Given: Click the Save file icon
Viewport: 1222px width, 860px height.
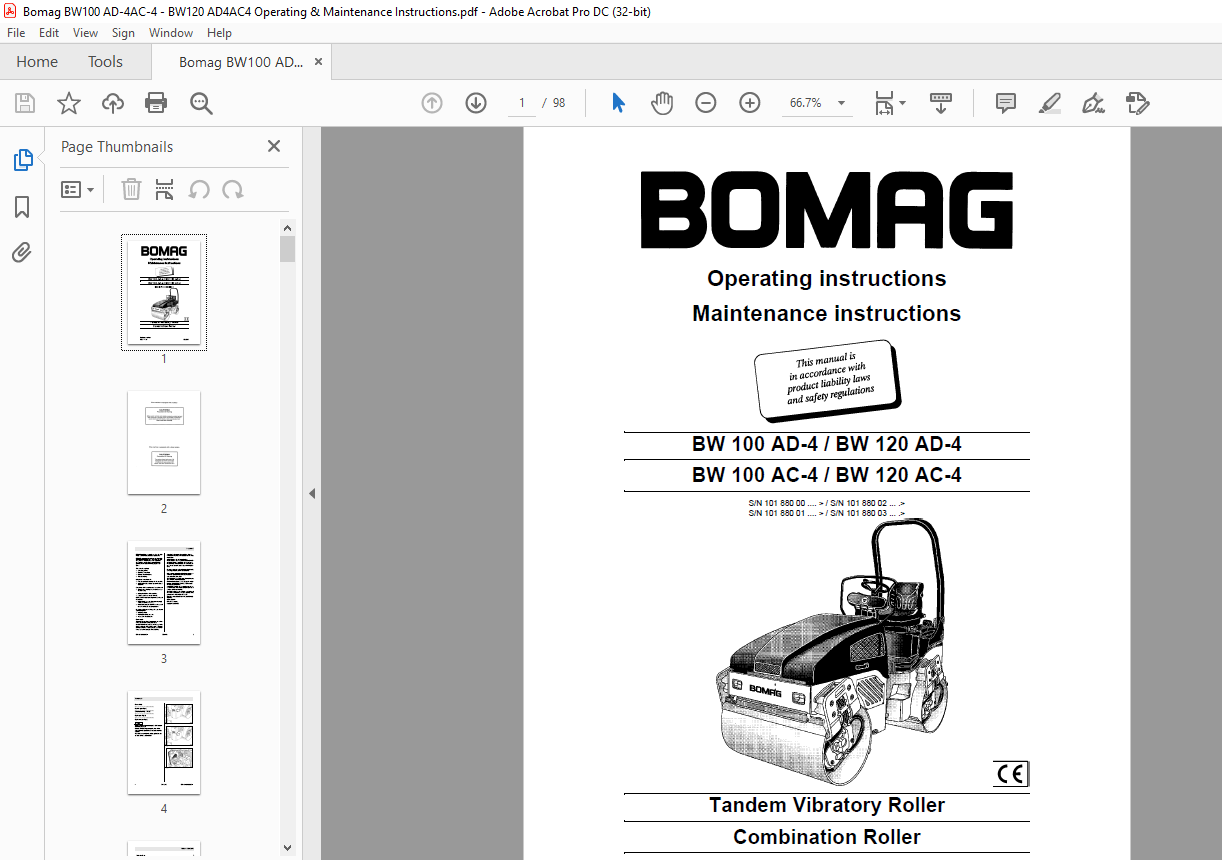Looking at the screenshot, I should (25, 103).
